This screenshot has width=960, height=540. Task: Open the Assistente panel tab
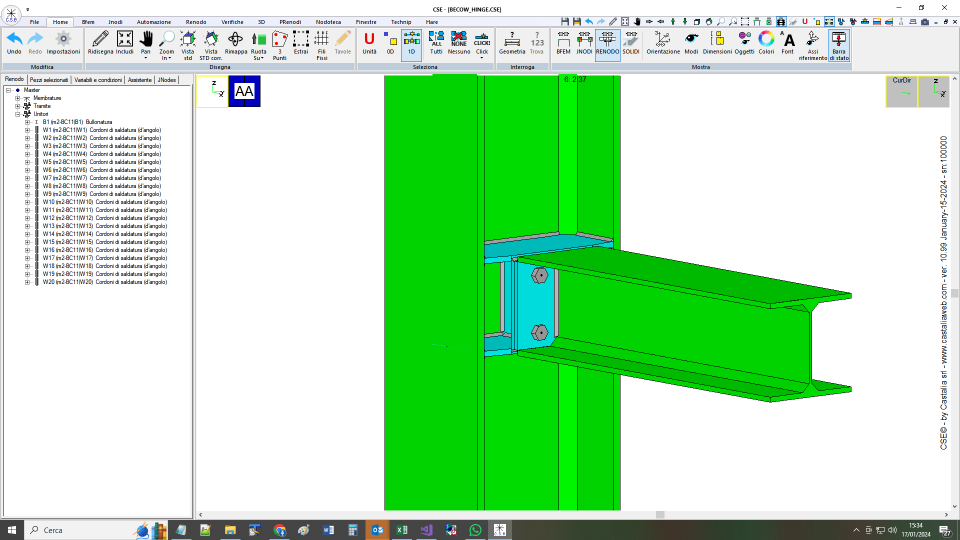click(140, 80)
